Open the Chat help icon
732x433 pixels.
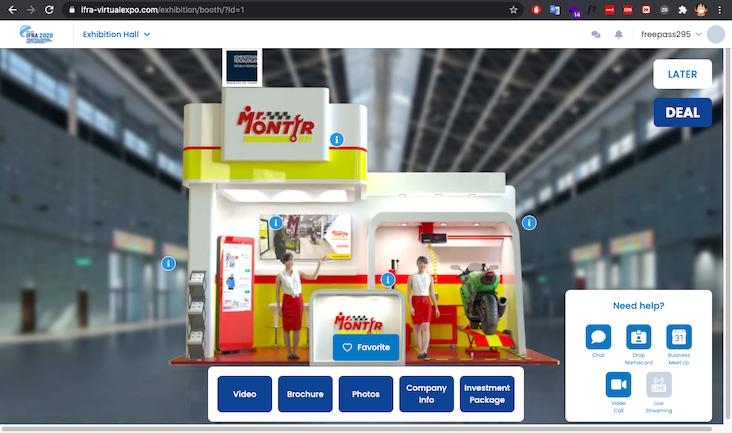(x=598, y=337)
